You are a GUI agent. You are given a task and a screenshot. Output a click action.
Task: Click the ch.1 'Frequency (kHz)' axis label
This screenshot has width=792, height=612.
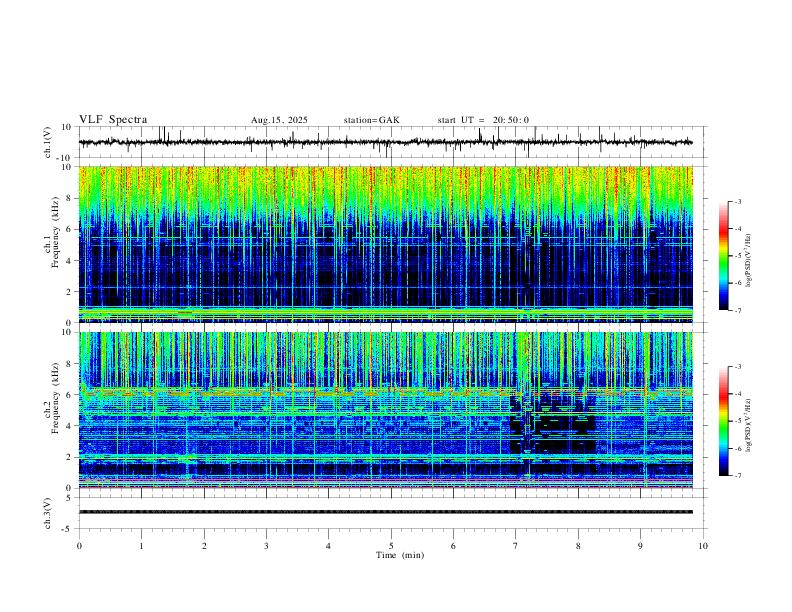(55, 232)
